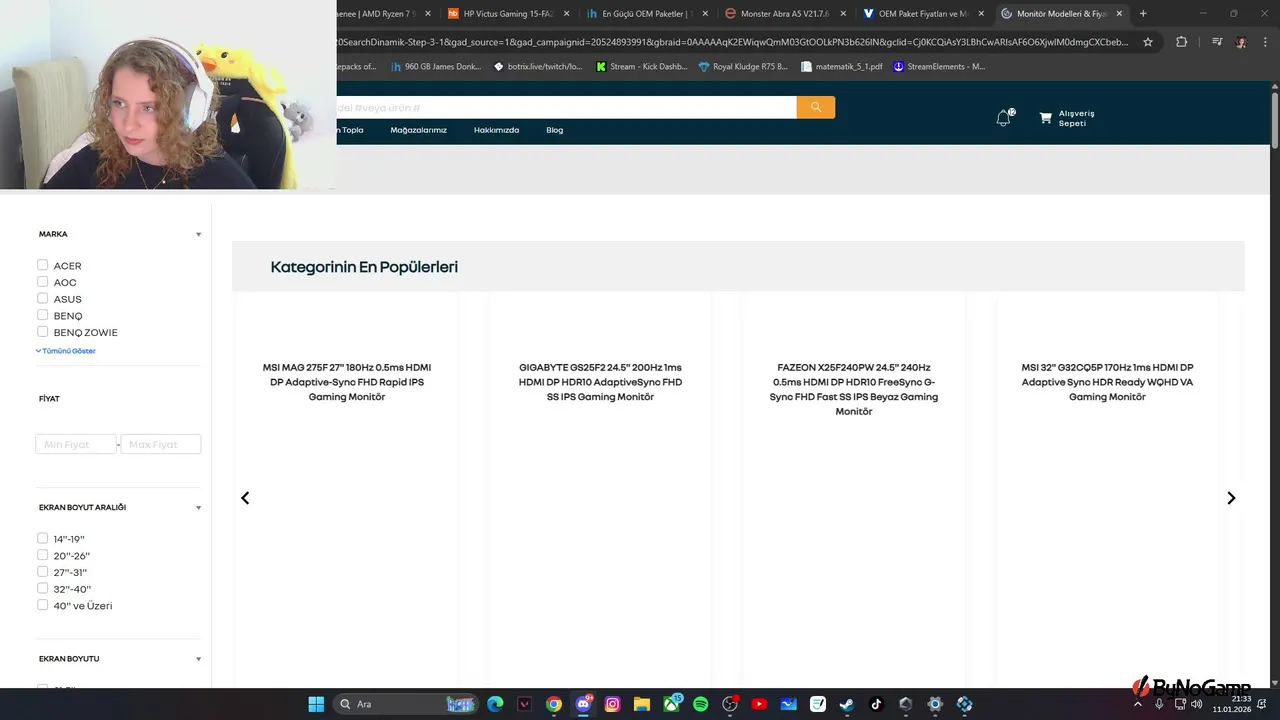The width and height of the screenshot is (1280, 720).
Task: Launch Microsoft Edge from the taskbar
Action: (495, 704)
